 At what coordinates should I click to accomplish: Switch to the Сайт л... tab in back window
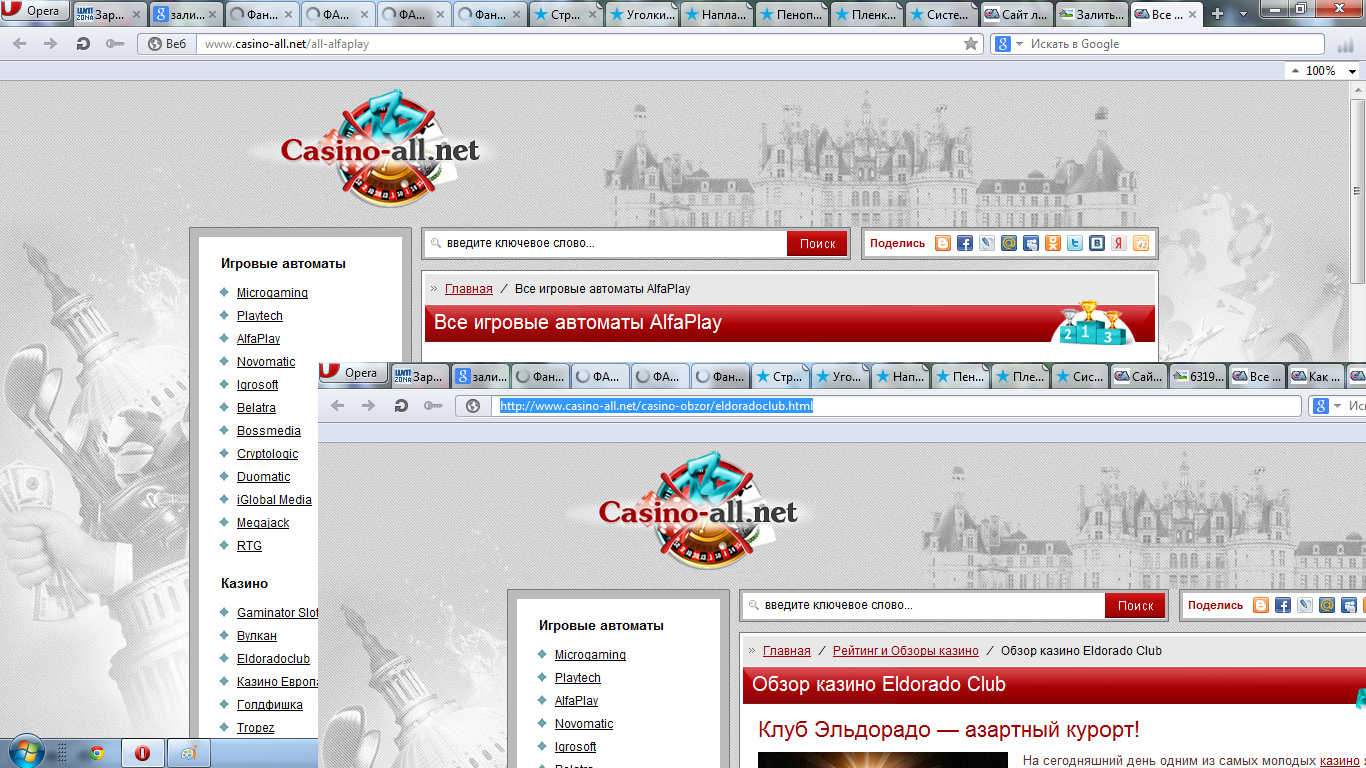click(1017, 15)
